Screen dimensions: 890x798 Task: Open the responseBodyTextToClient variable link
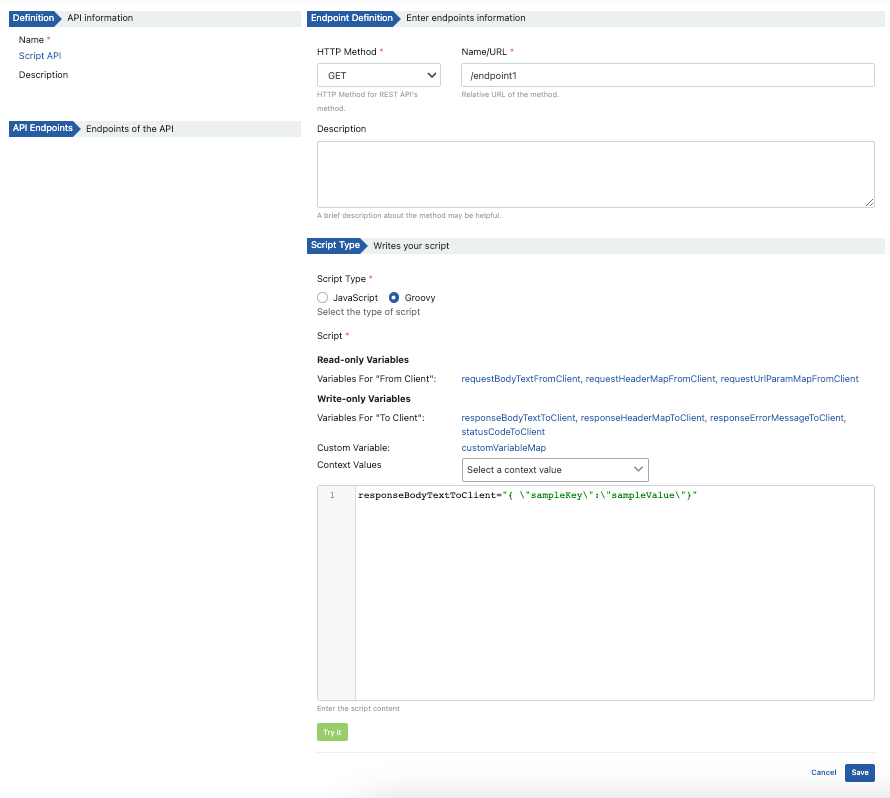517,417
